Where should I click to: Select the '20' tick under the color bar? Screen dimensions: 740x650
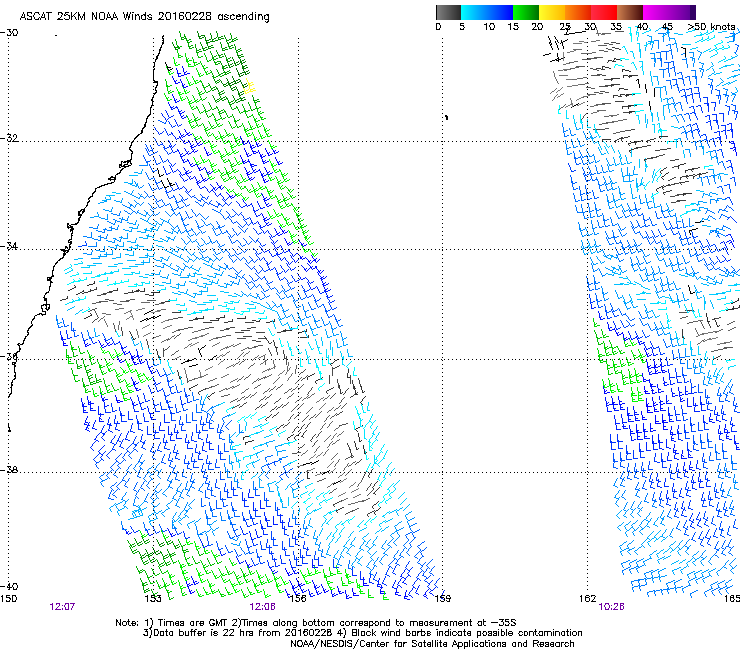coord(537,27)
